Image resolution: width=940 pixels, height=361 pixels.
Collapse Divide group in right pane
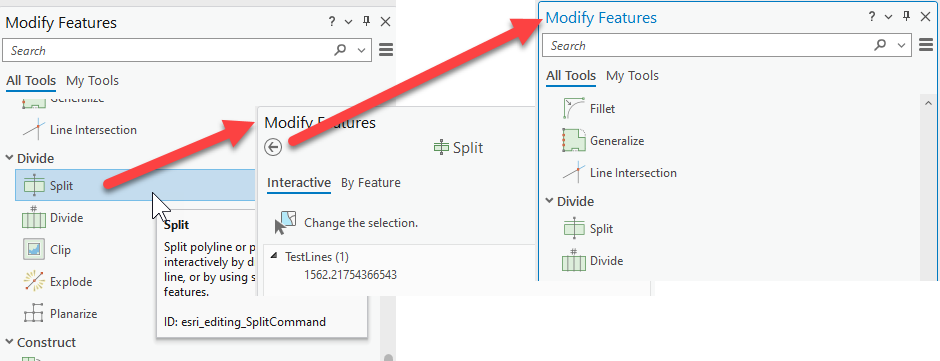click(550, 201)
